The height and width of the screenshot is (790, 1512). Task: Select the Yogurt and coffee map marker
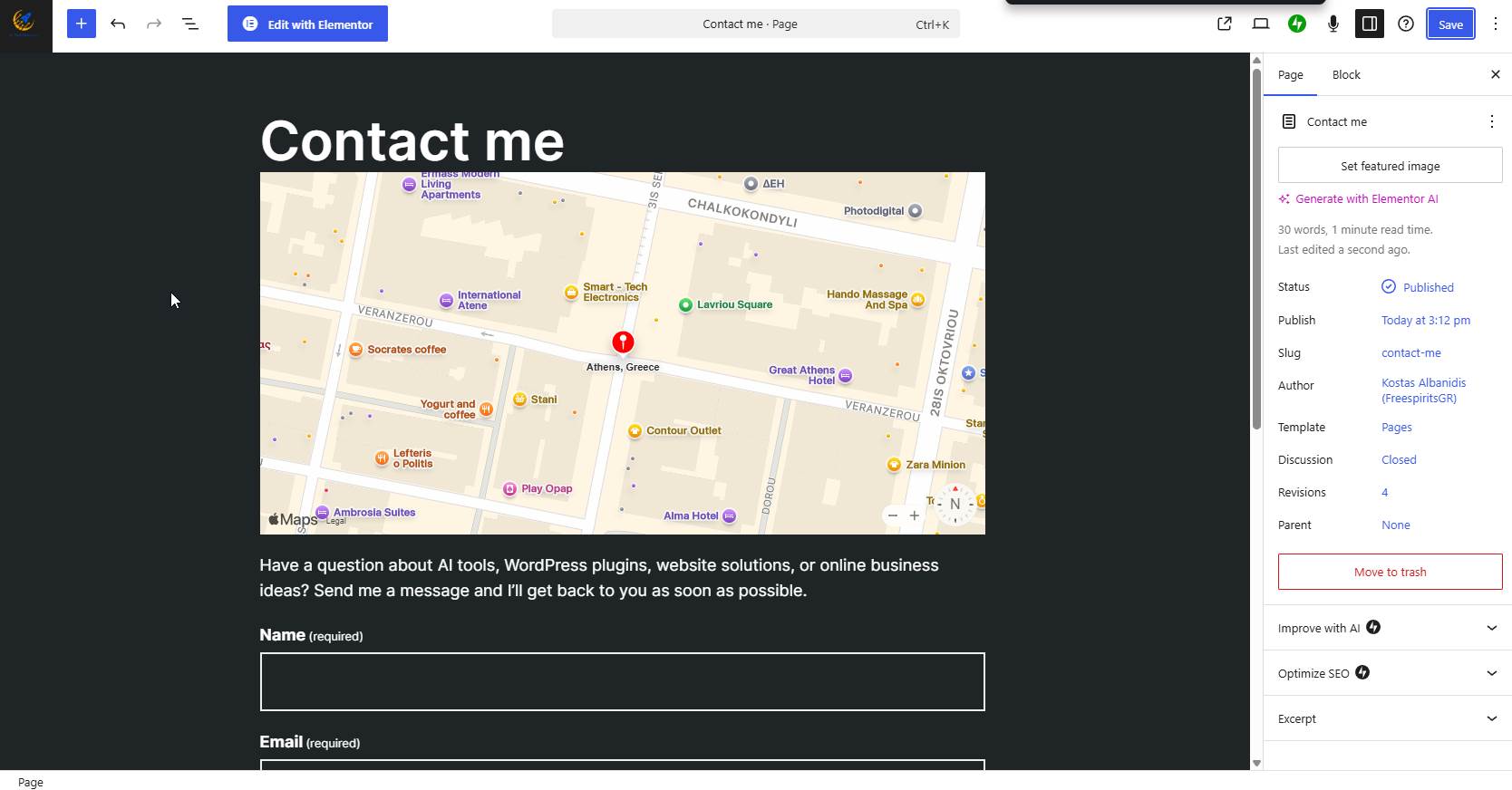(x=486, y=409)
